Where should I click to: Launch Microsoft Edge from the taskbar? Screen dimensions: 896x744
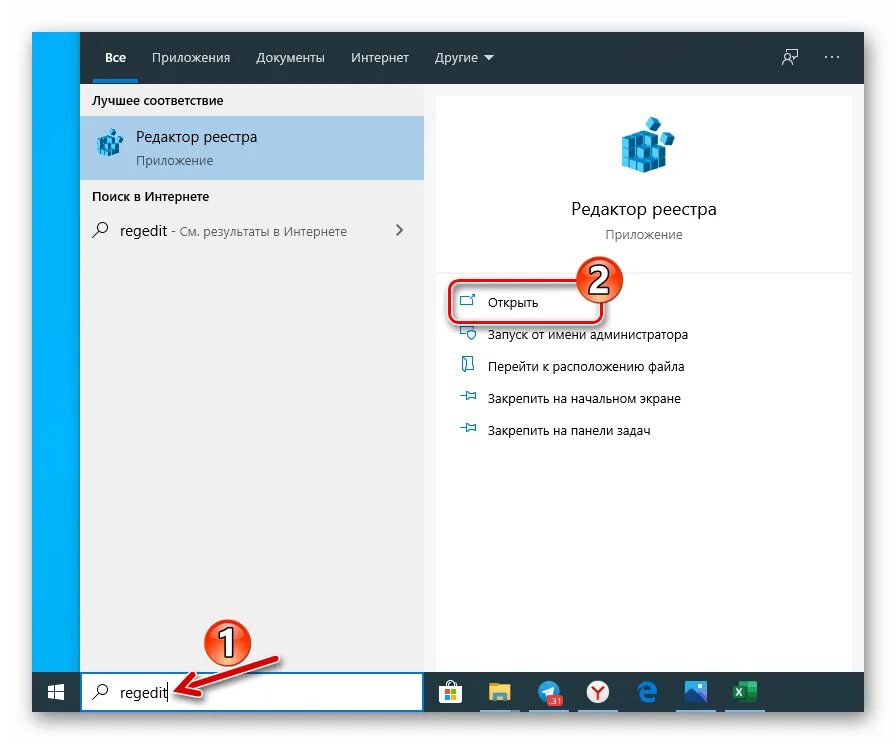pyautogui.click(x=647, y=692)
